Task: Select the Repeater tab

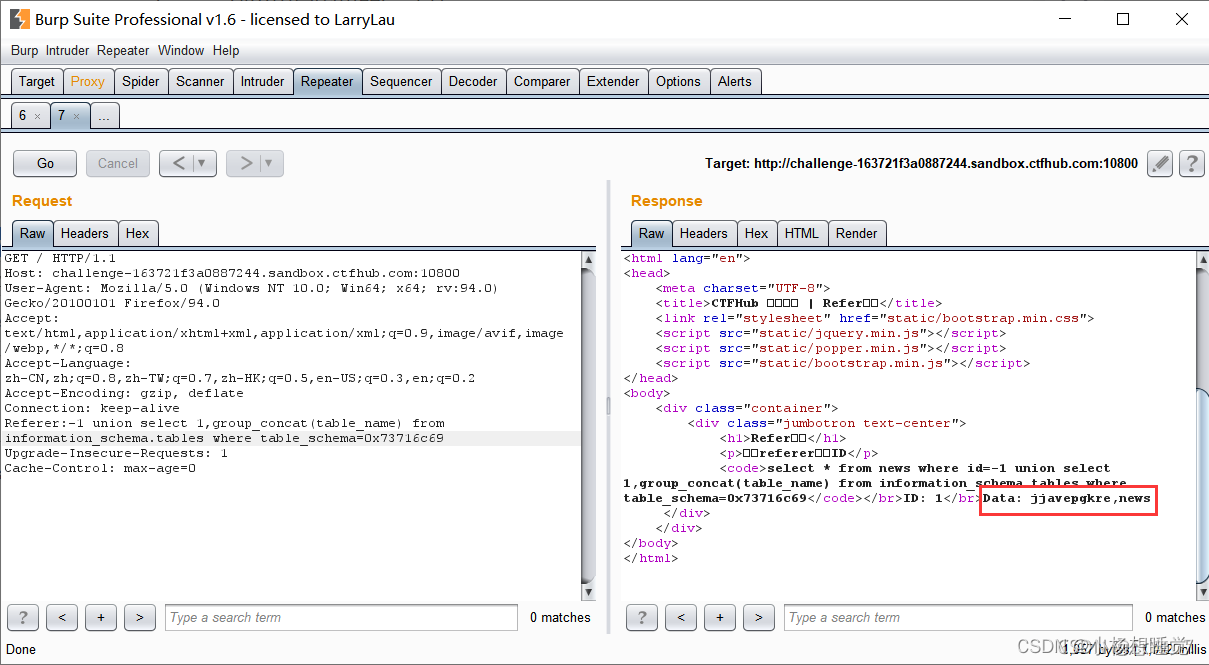Action: click(327, 81)
